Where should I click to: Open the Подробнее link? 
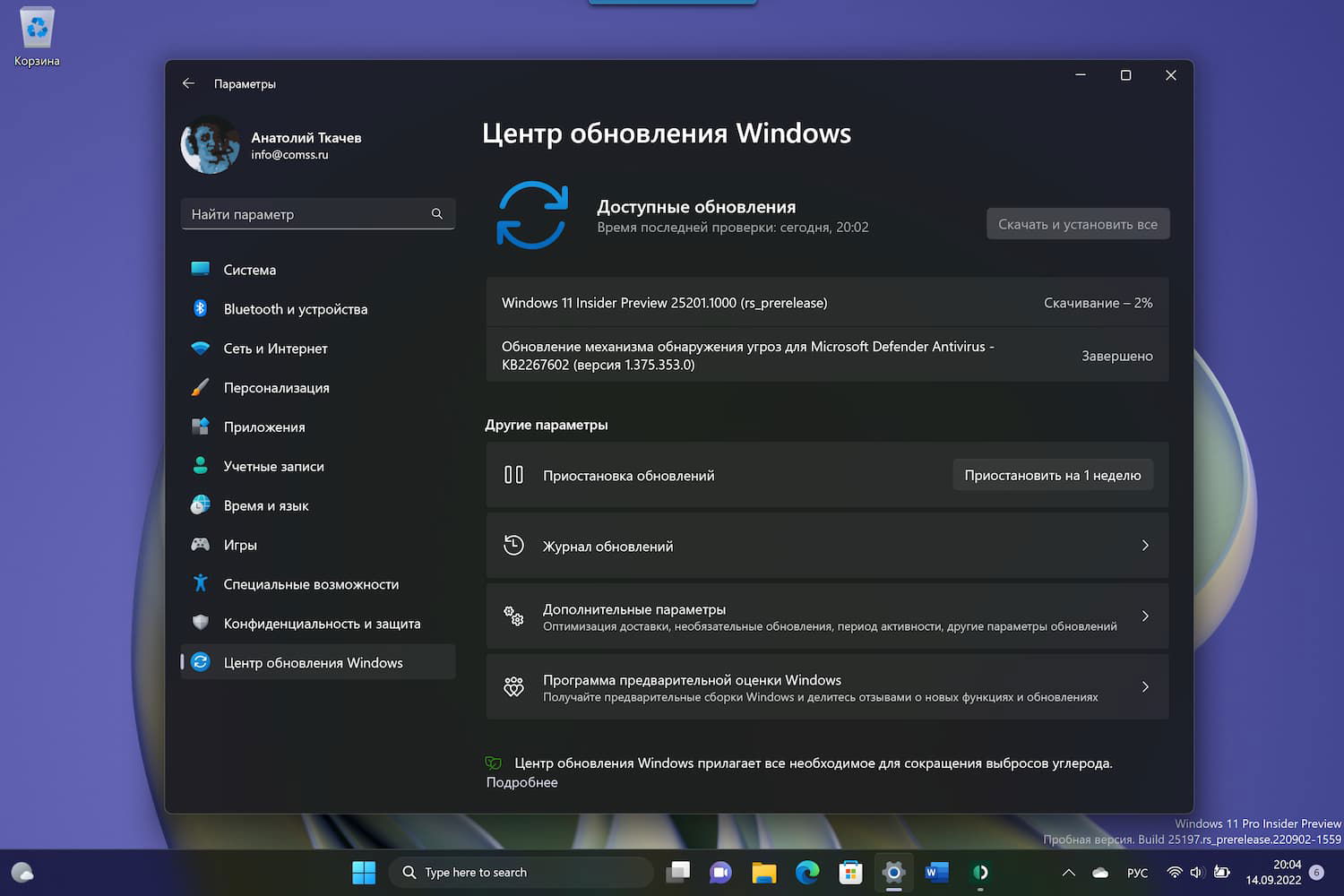(521, 782)
